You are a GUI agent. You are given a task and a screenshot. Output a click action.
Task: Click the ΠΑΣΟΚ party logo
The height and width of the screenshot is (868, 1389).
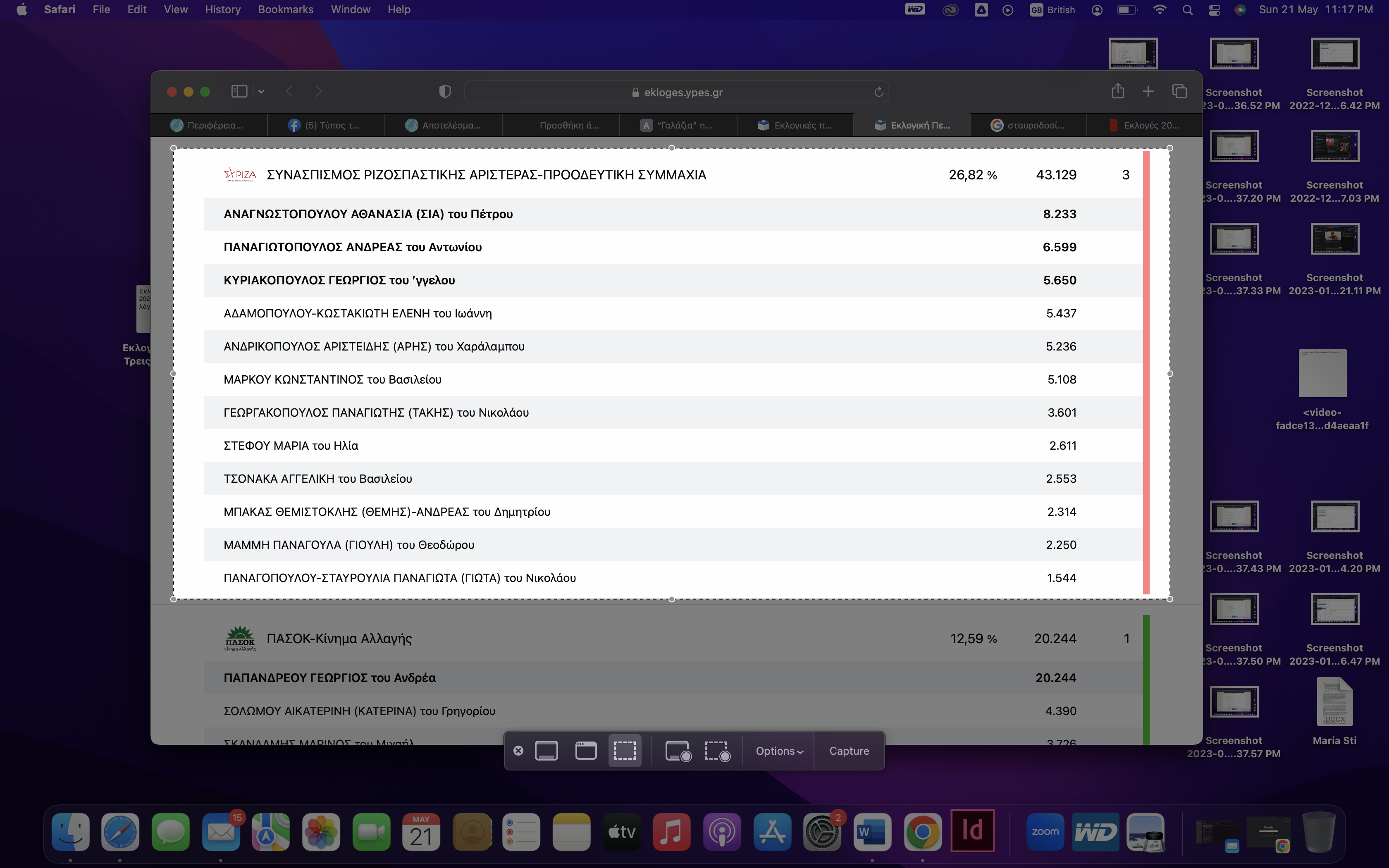point(240,638)
